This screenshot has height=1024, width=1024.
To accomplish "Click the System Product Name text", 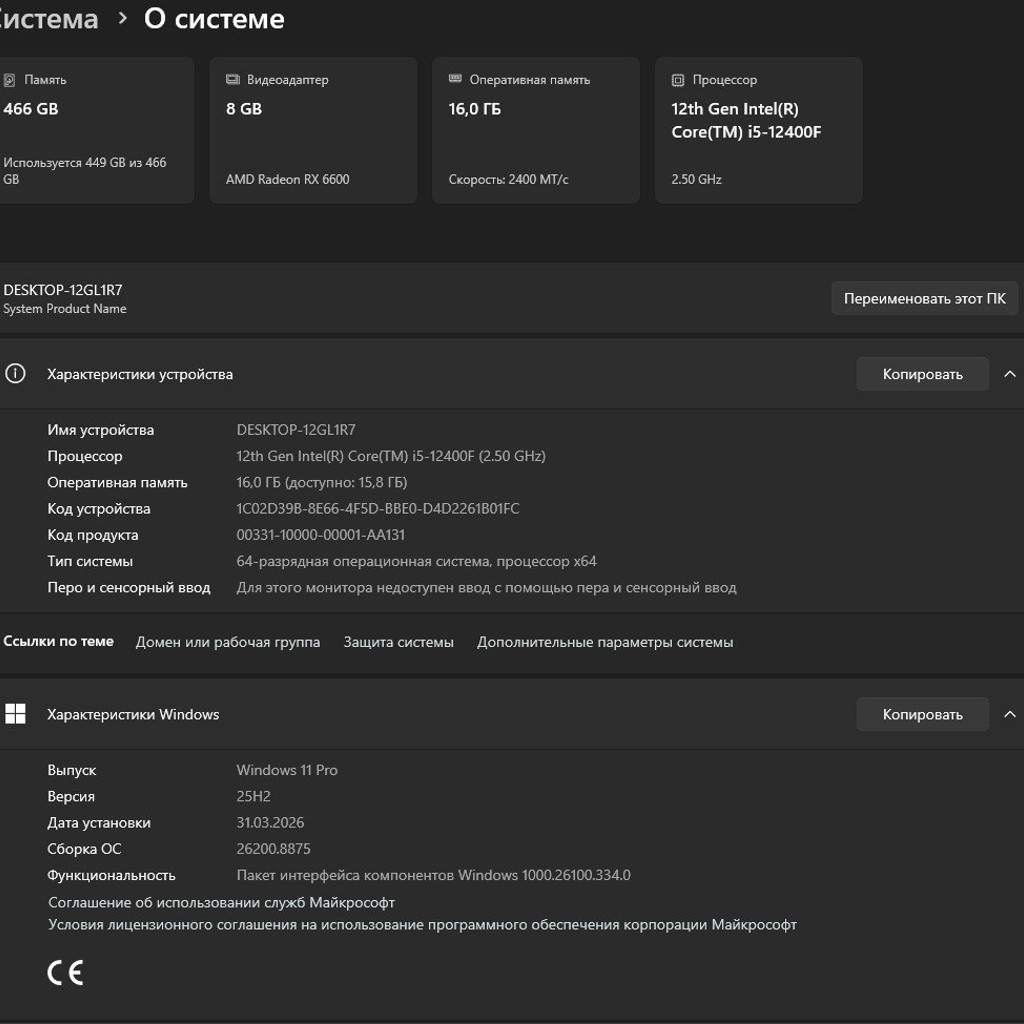I will pyautogui.click(x=65, y=308).
